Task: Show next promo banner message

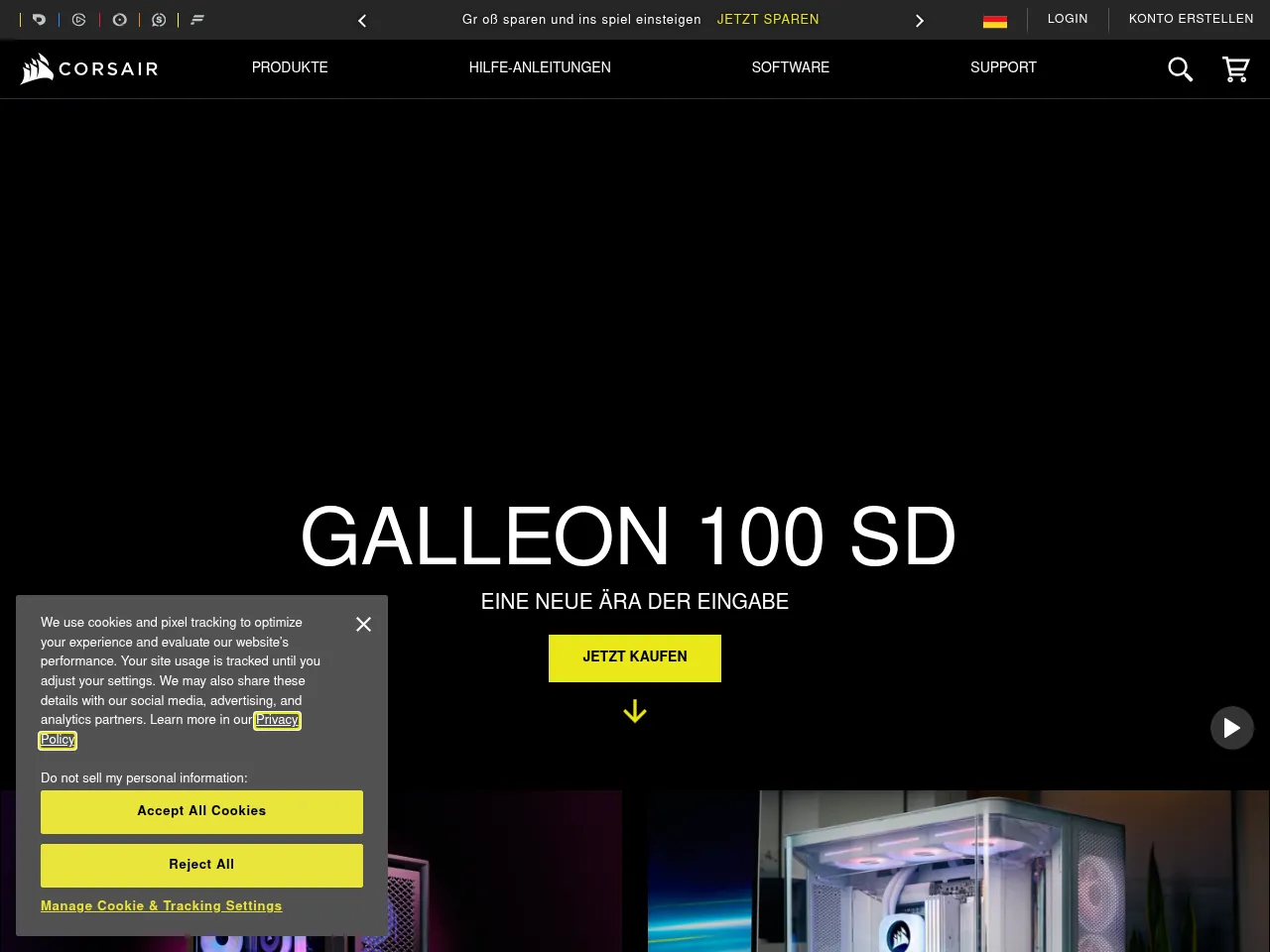Action: 920,21
